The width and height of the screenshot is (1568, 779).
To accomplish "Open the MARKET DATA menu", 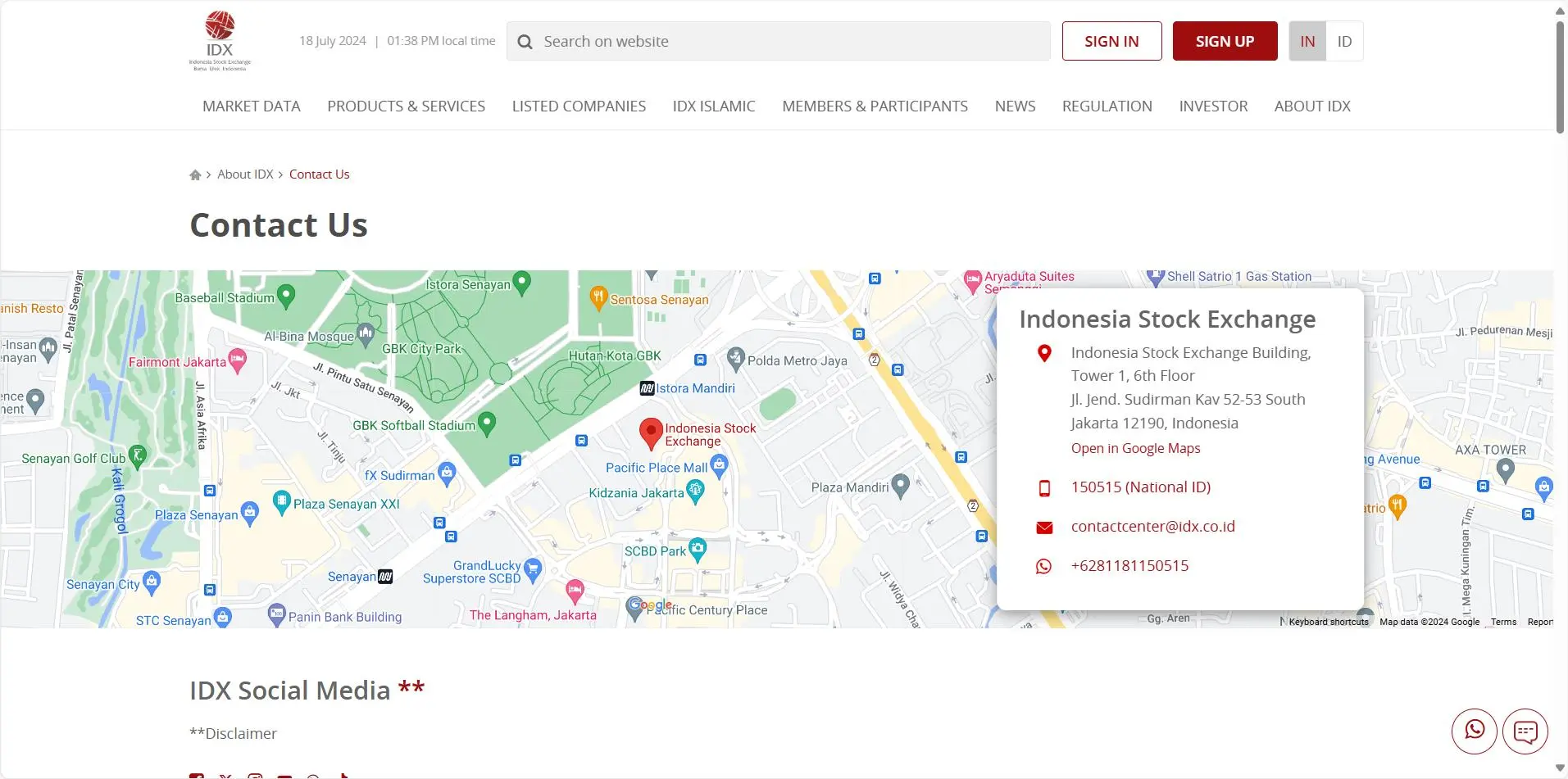I will (252, 106).
